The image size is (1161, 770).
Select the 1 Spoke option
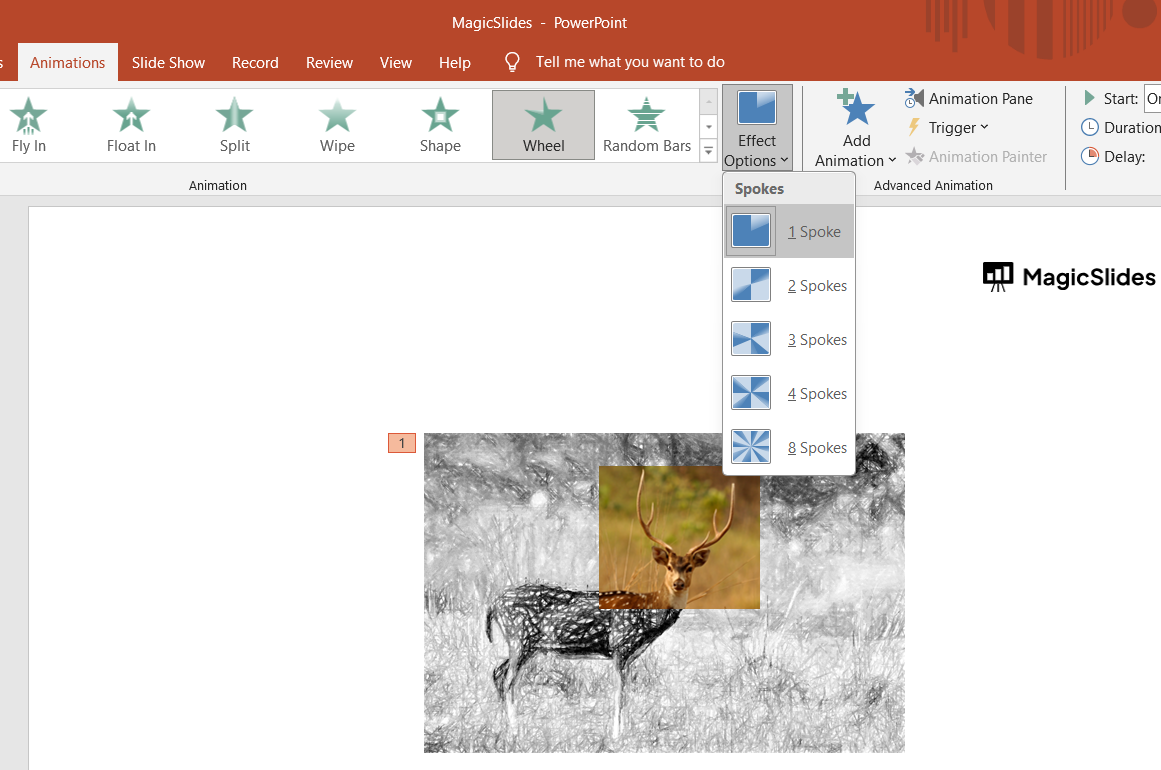click(x=789, y=232)
